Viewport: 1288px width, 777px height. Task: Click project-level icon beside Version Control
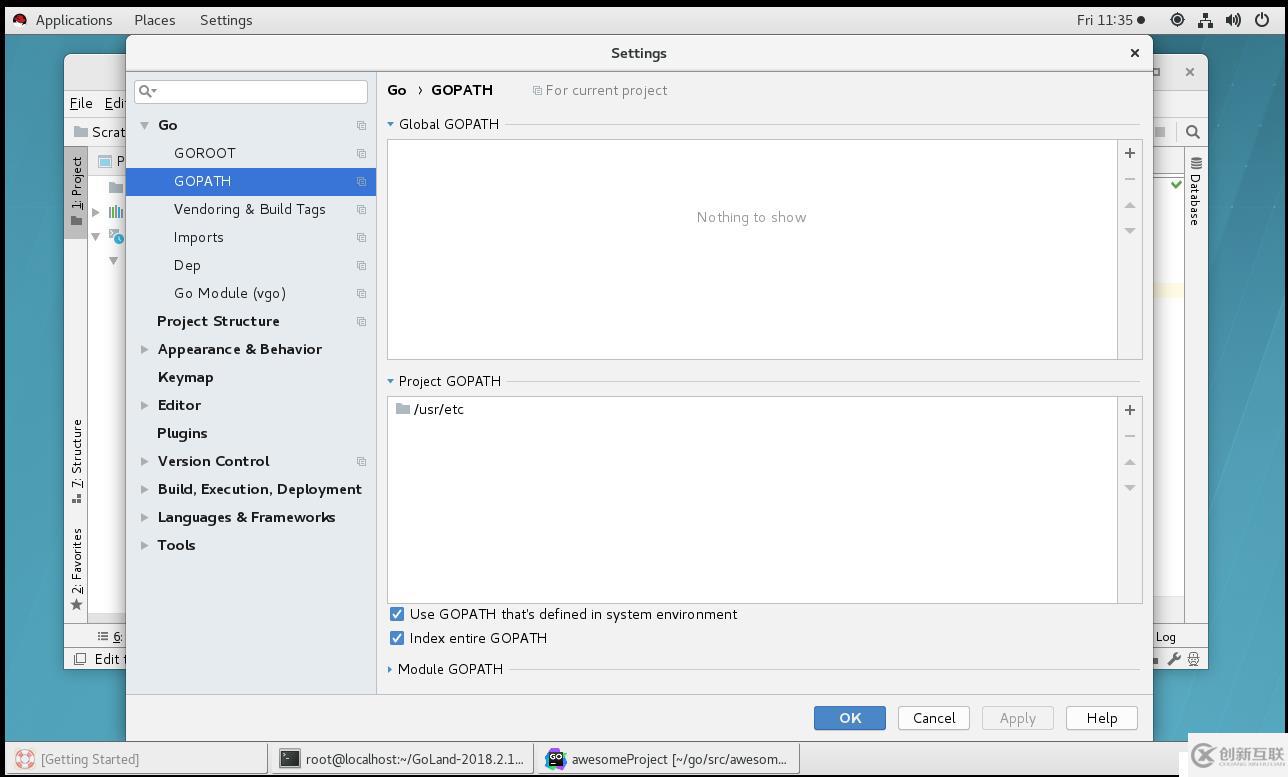click(x=361, y=461)
